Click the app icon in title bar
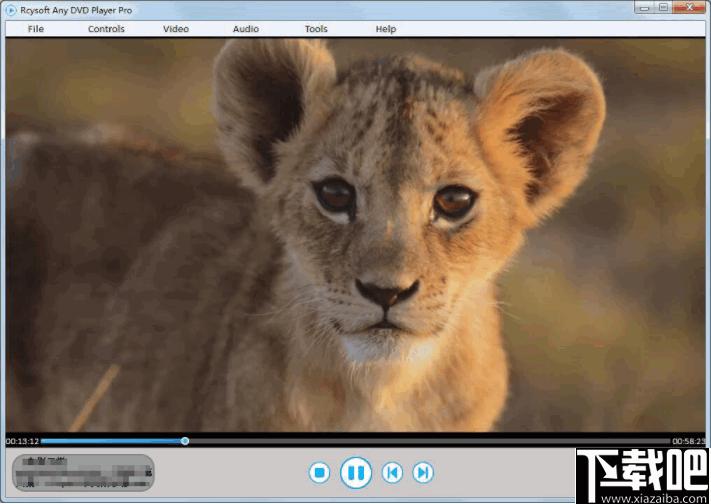This screenshot has height=504, width=711. (x=12, y=9)
